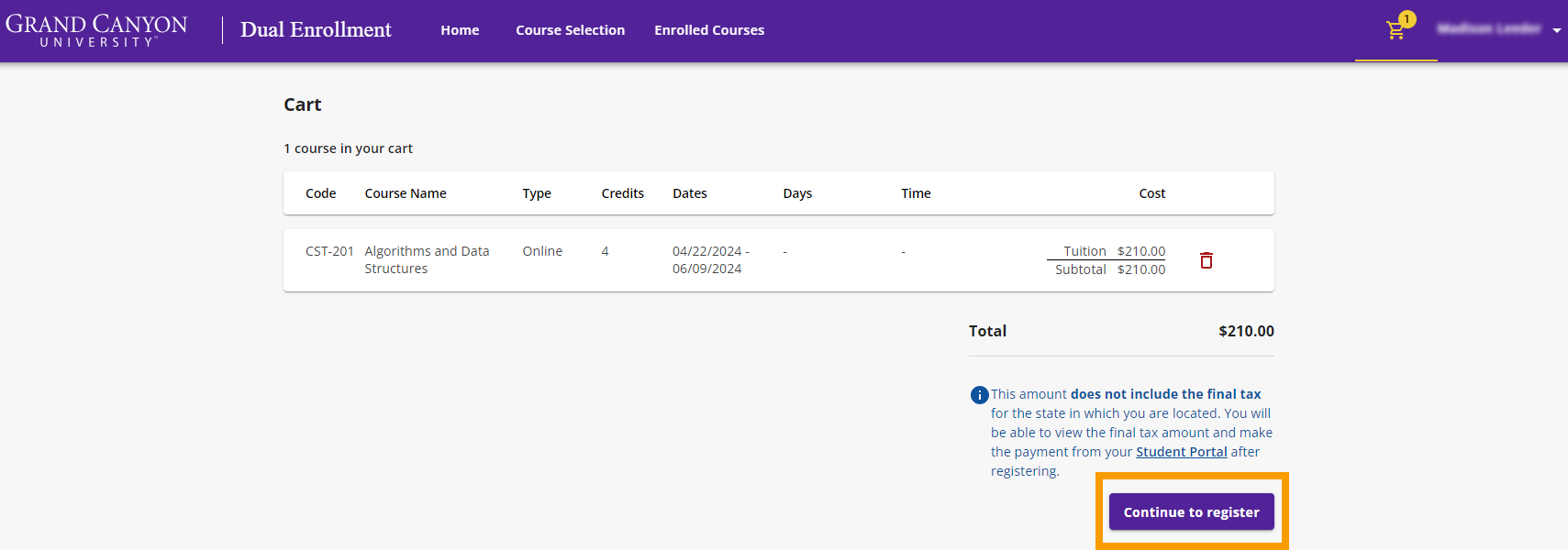Click the Total label

coord(987,331)
